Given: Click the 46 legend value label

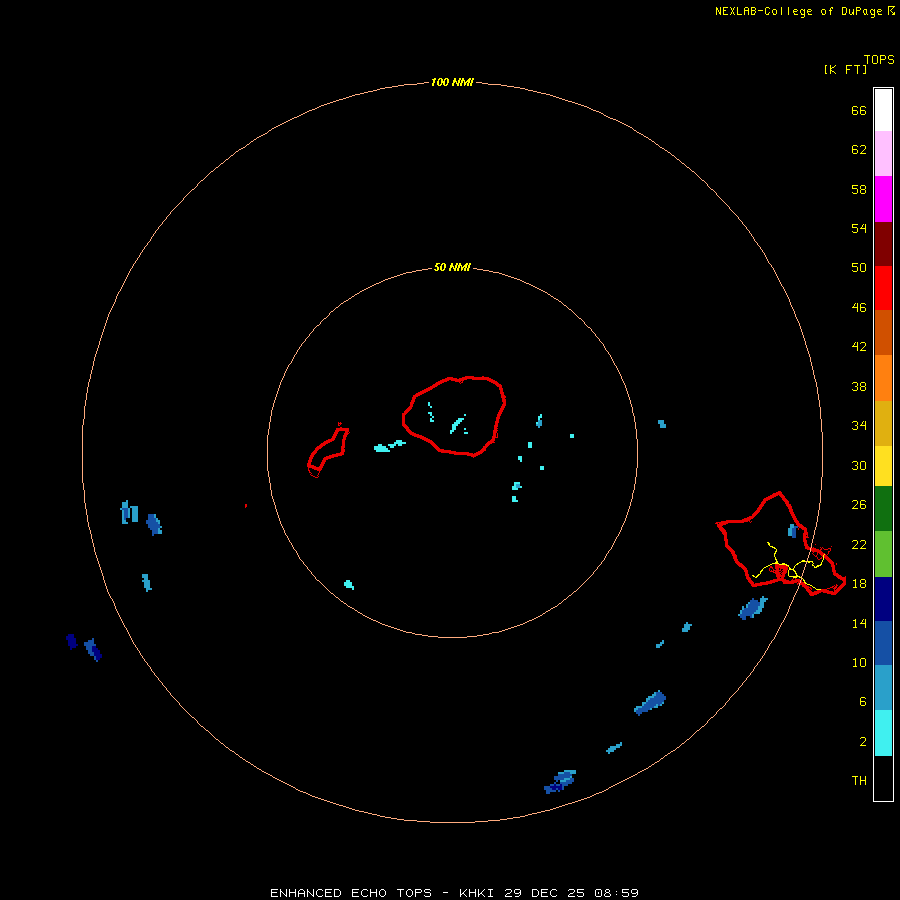Looking at the screenshot, I should tap(859, 308).
